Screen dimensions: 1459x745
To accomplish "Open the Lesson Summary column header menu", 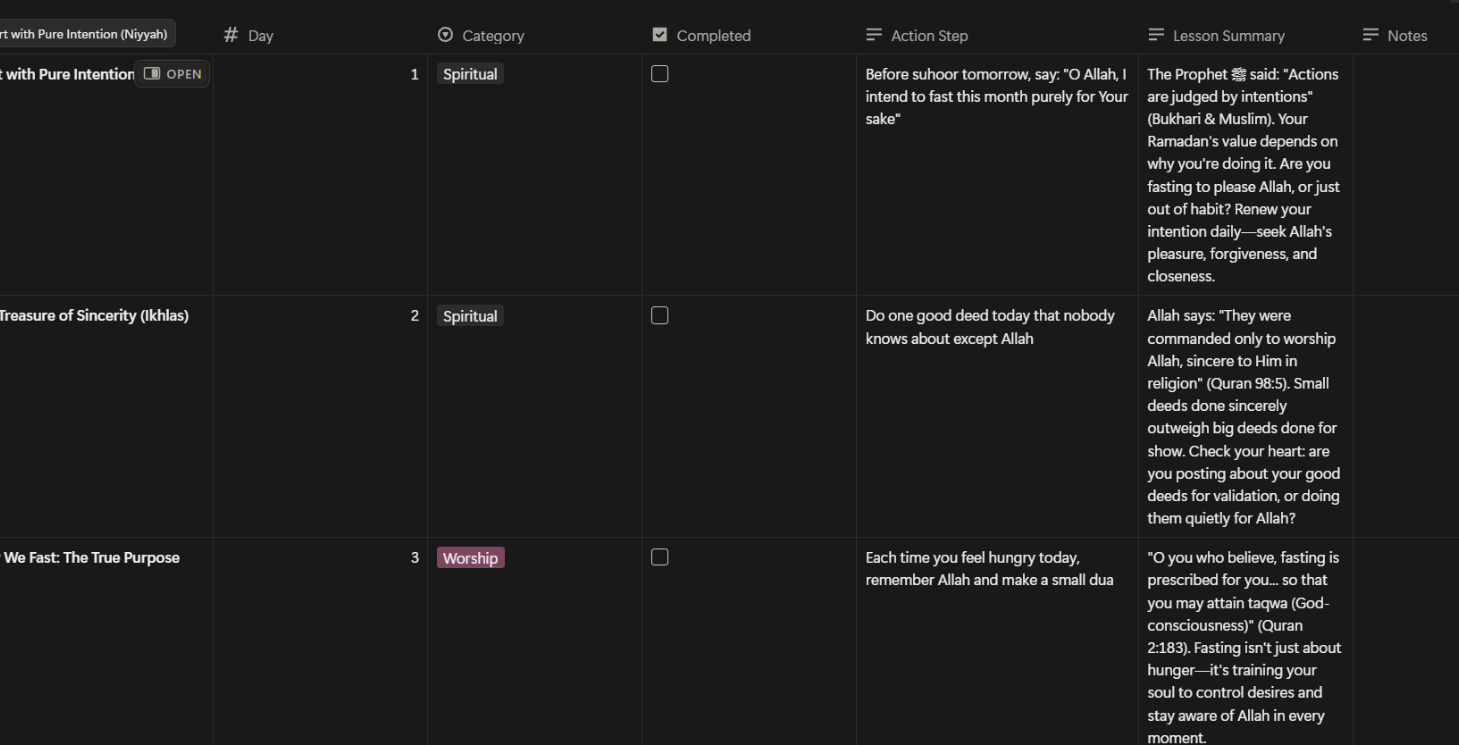I will (1228, 35).
